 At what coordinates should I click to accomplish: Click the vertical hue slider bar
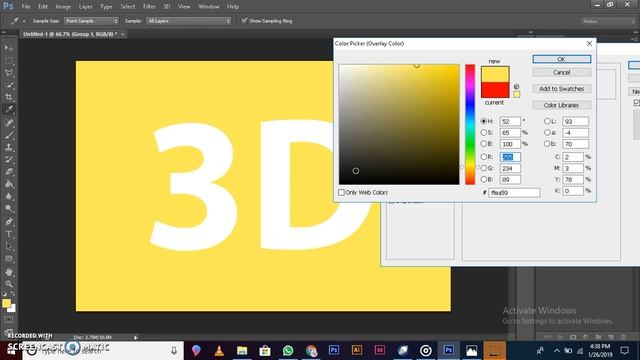(x=470, y=124)
